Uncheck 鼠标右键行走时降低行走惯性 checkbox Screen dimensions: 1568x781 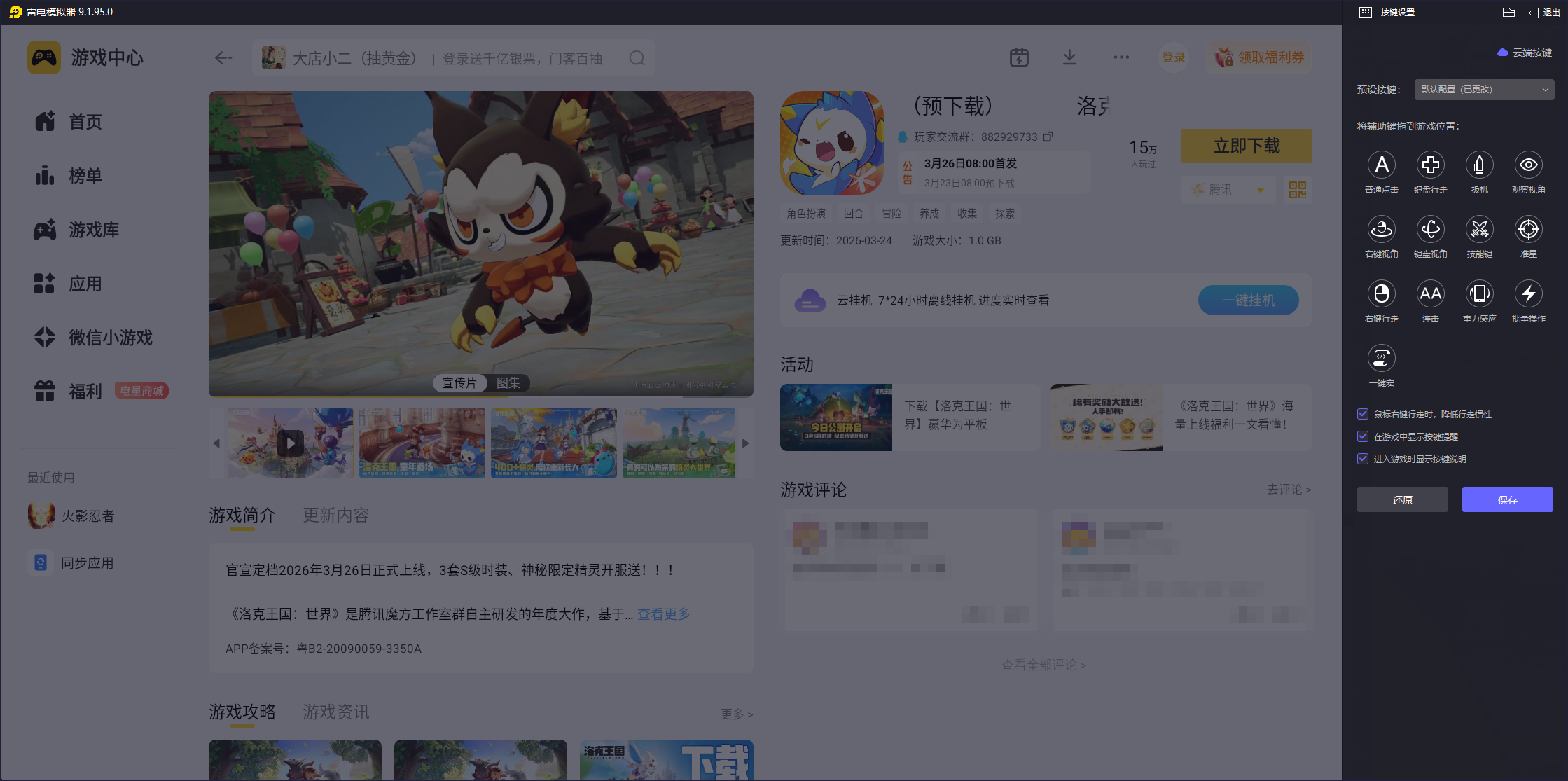point(1363,414)
